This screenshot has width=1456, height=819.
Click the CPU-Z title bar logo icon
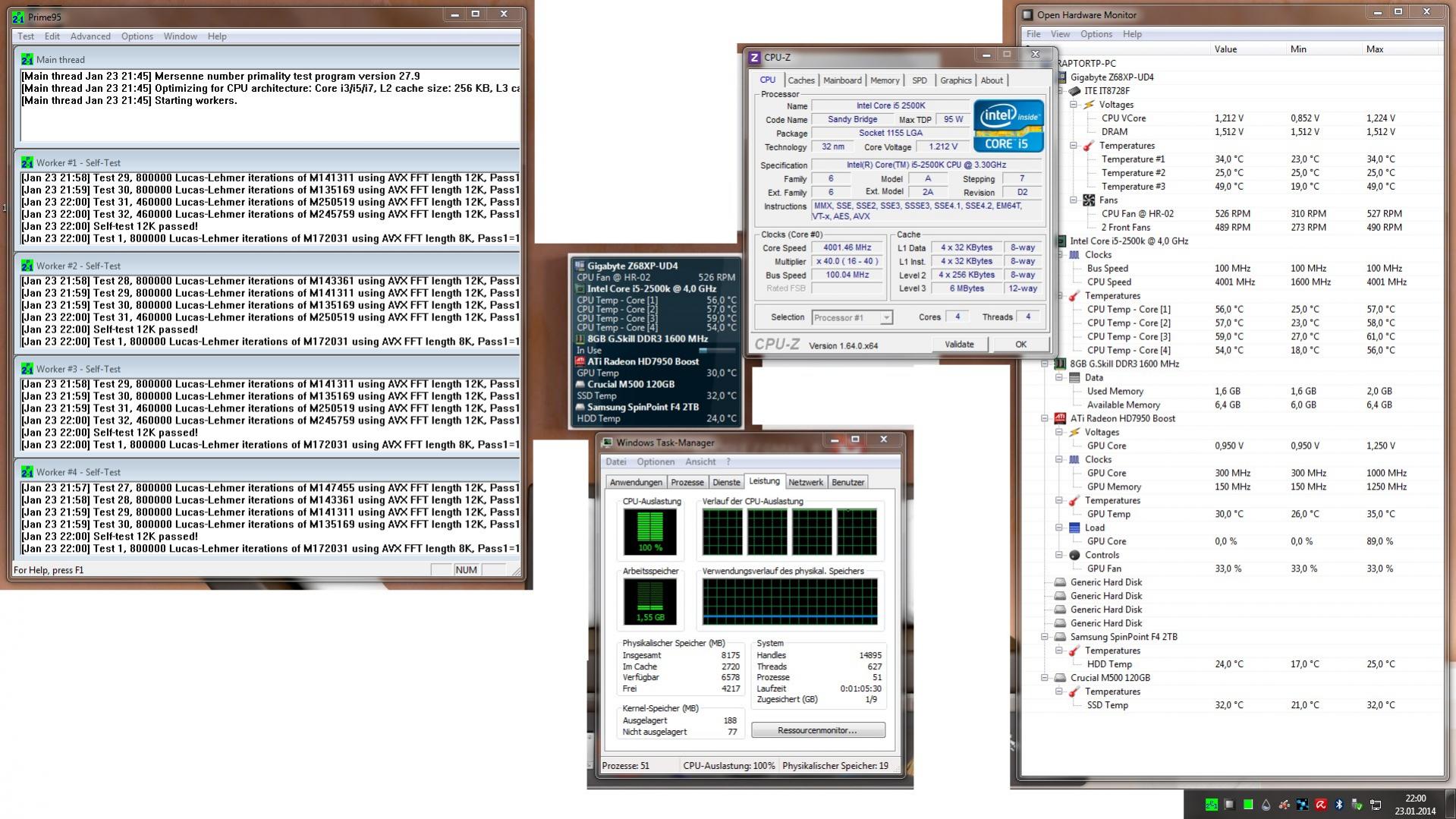pos(754,57)
